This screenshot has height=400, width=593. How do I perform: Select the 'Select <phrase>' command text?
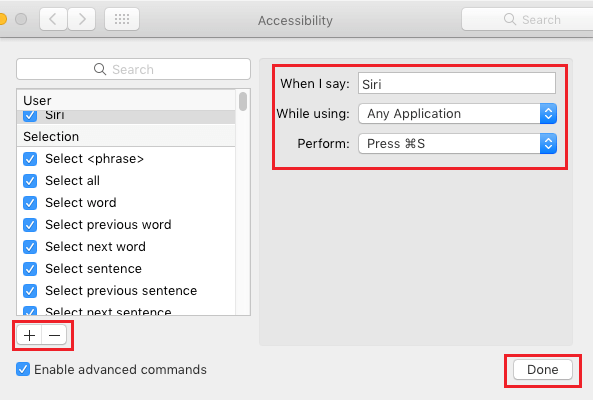click(x=95, y=159)
